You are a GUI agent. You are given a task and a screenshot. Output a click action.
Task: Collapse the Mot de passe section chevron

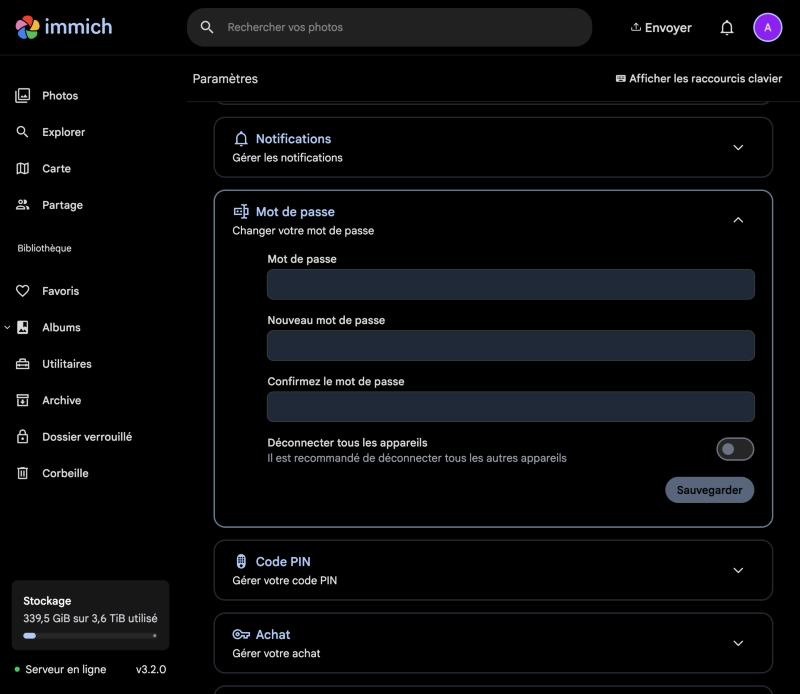tap(738, 220)
